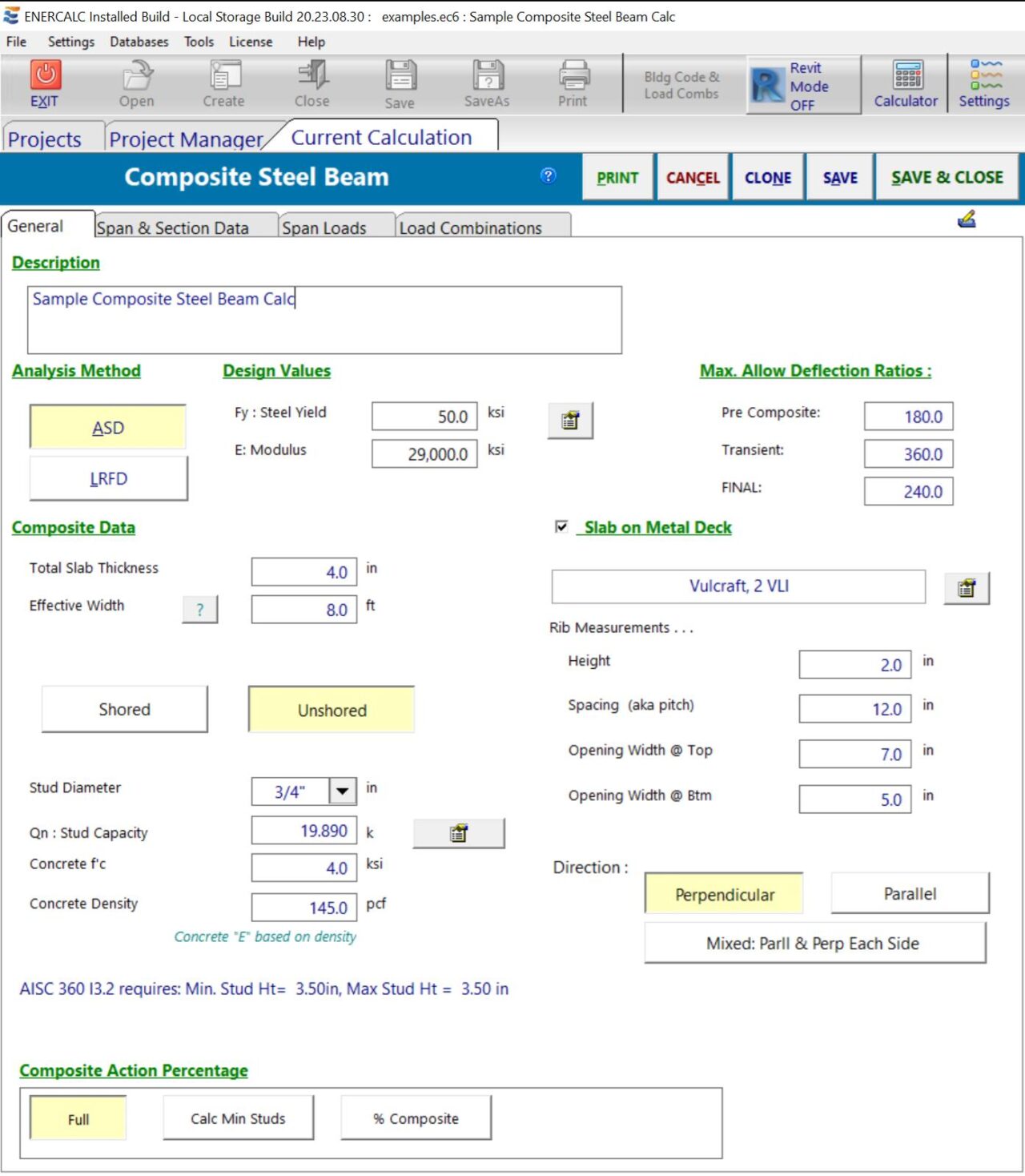1025x1176 pixels.
Task: Click the stud capacity lookup icon
Action: (459, 833)
